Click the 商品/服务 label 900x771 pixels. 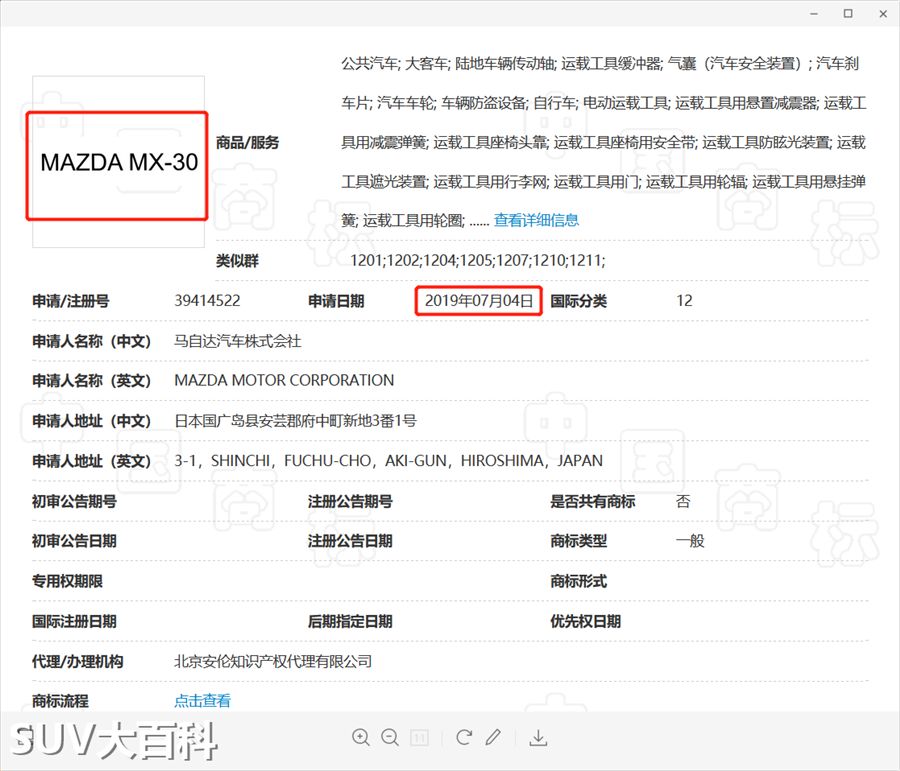247,142
